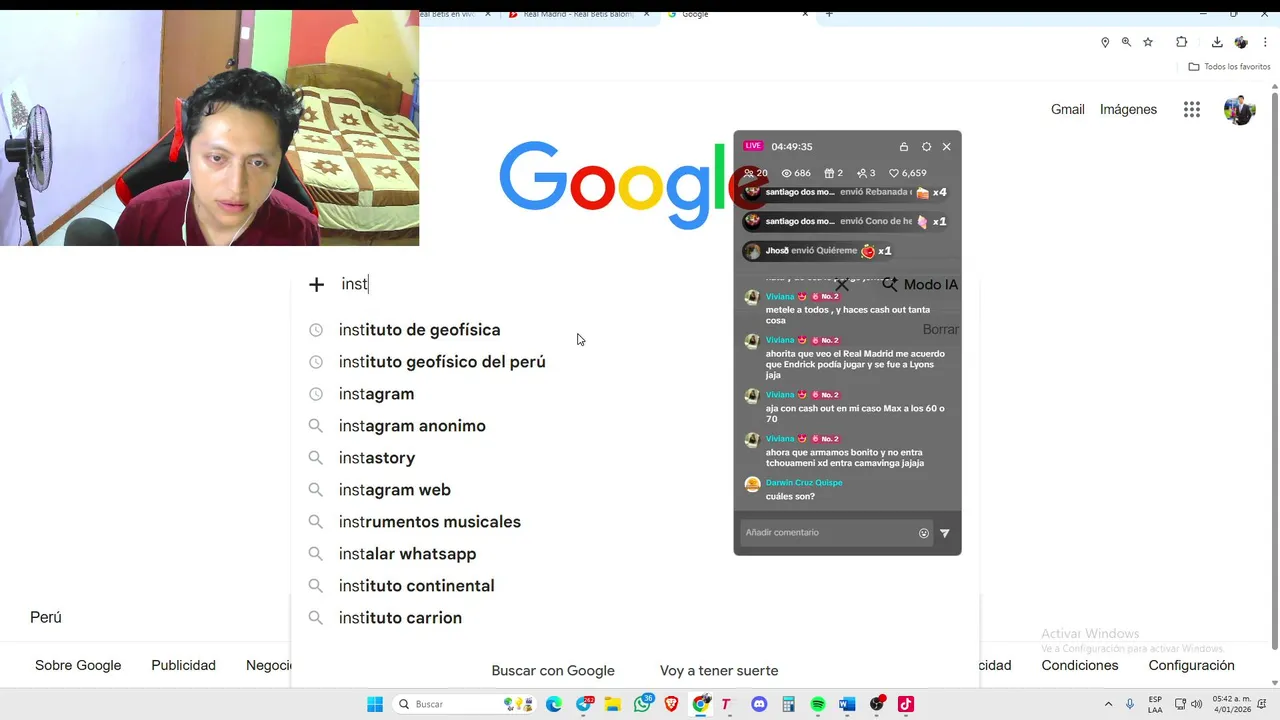
Task: Open the Chrome three-dot menu
Action: (x=1266, y=42)
